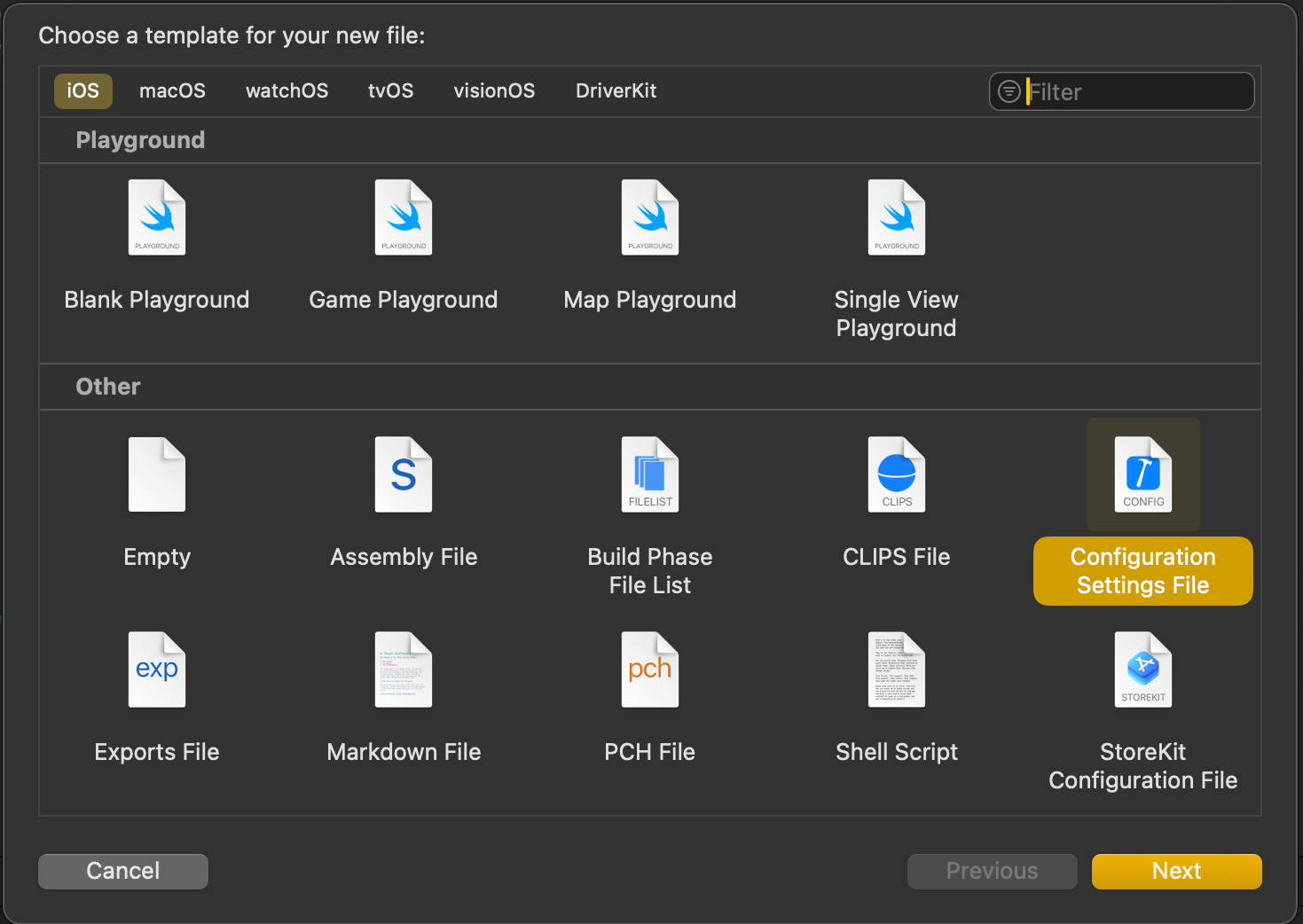Click the Blank Playground label

[157, 300]
